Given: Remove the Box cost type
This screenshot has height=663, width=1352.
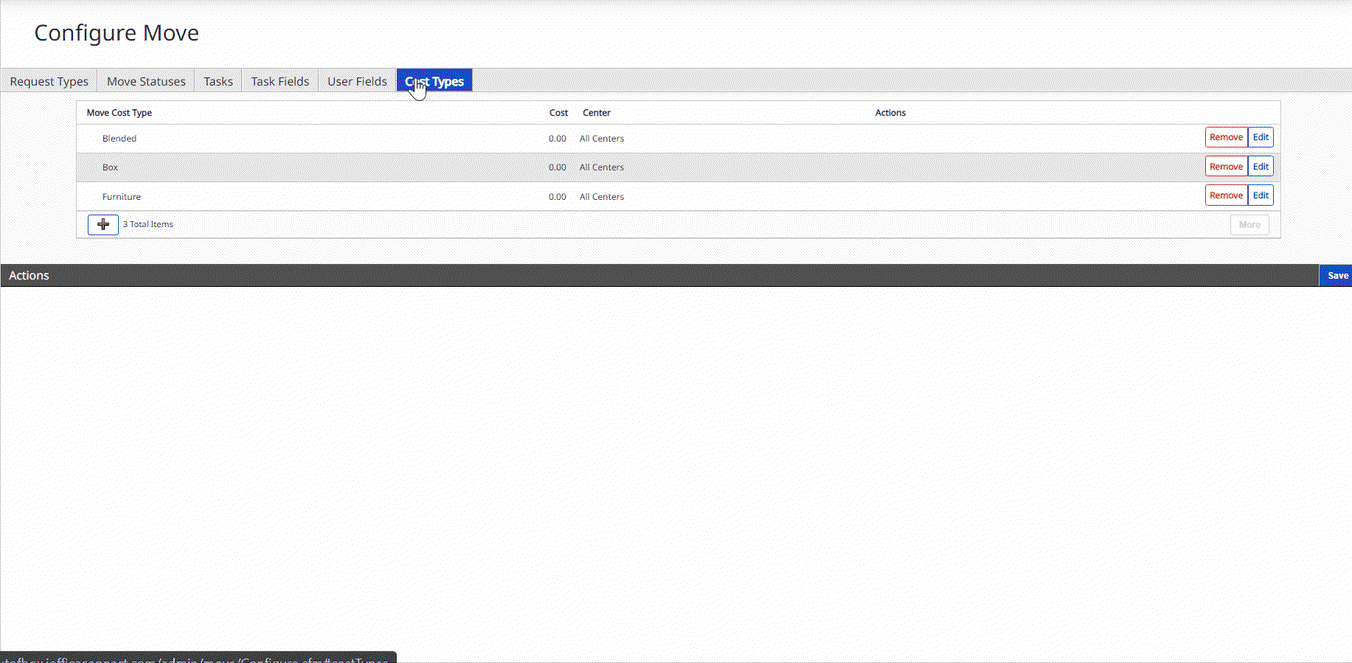Looking at the screenshot, I should (x=1225, y=167).
